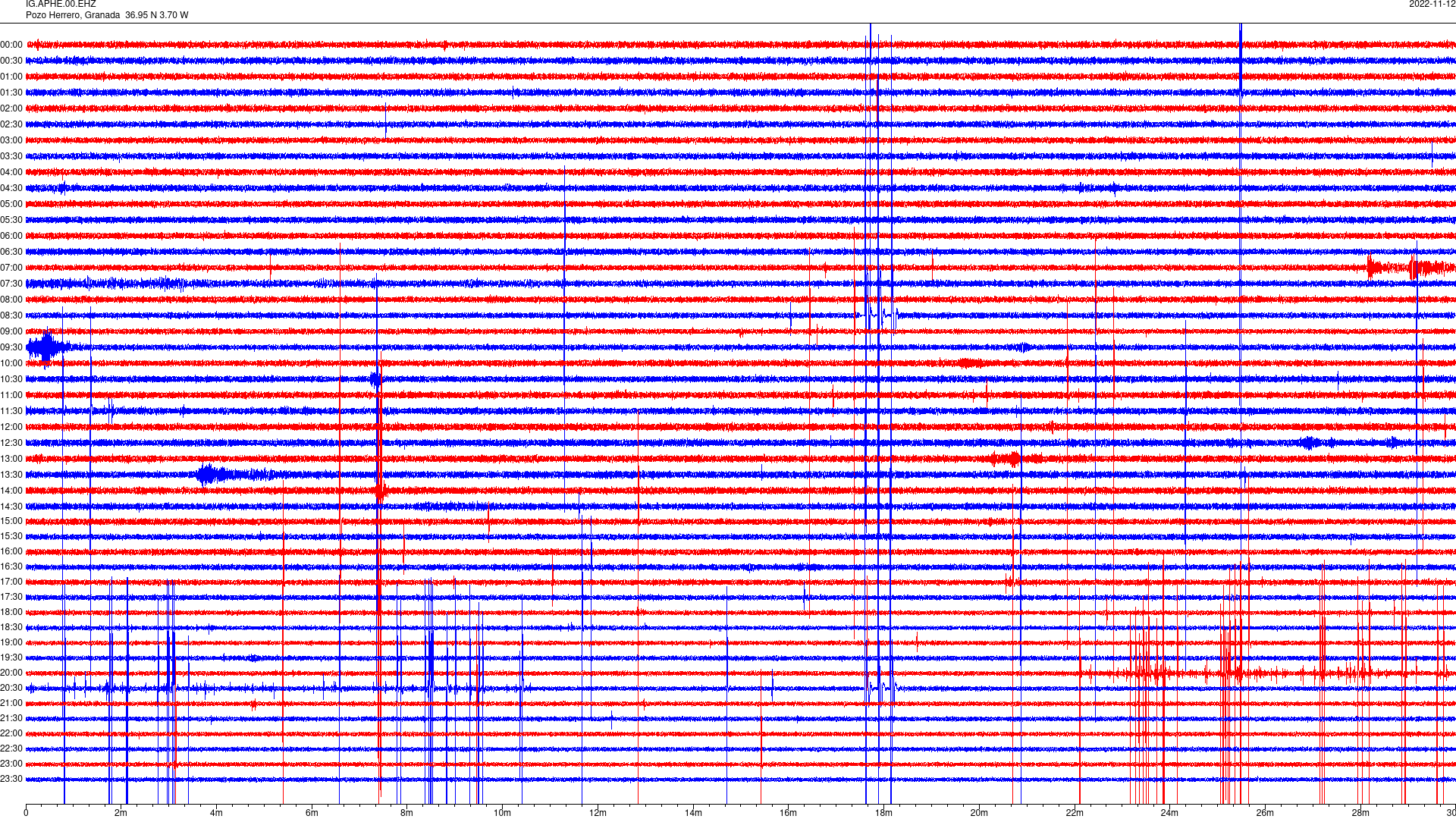Click the 6m mark on time axis

point(312,813)
